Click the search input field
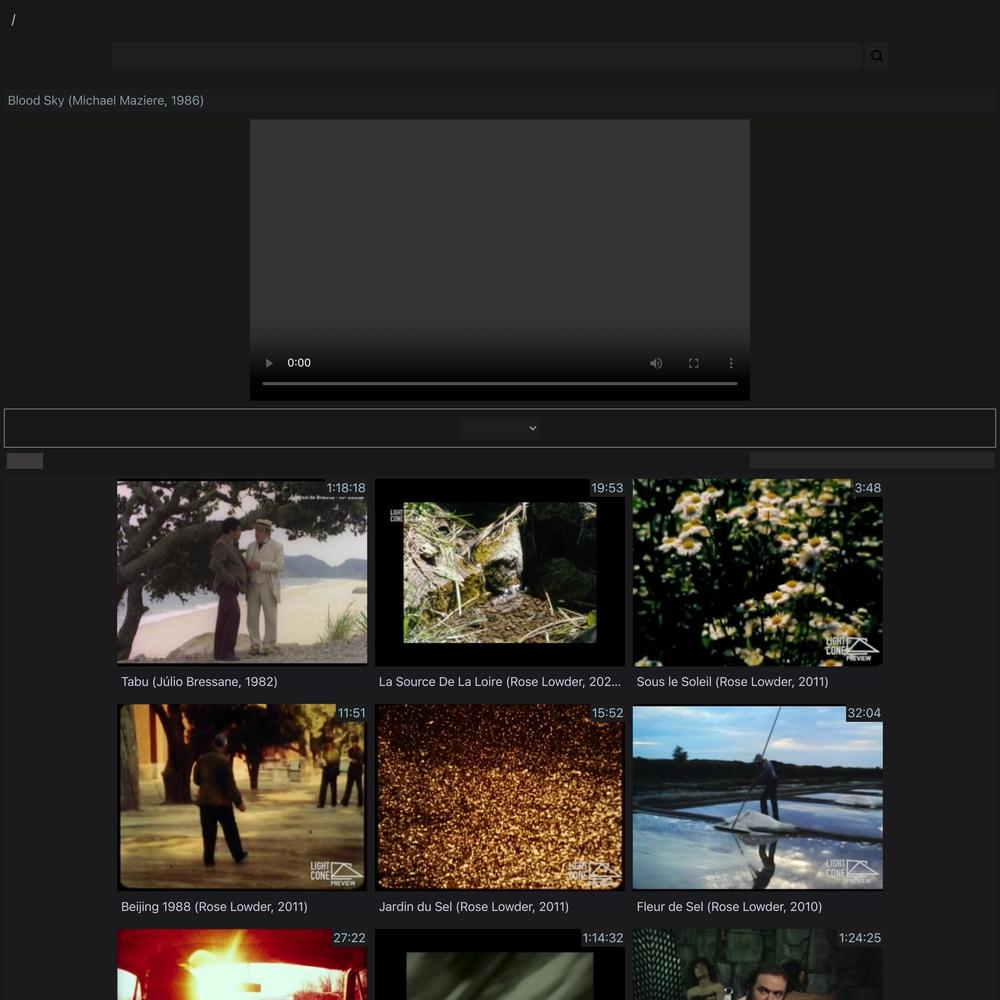 click(487, 56)
